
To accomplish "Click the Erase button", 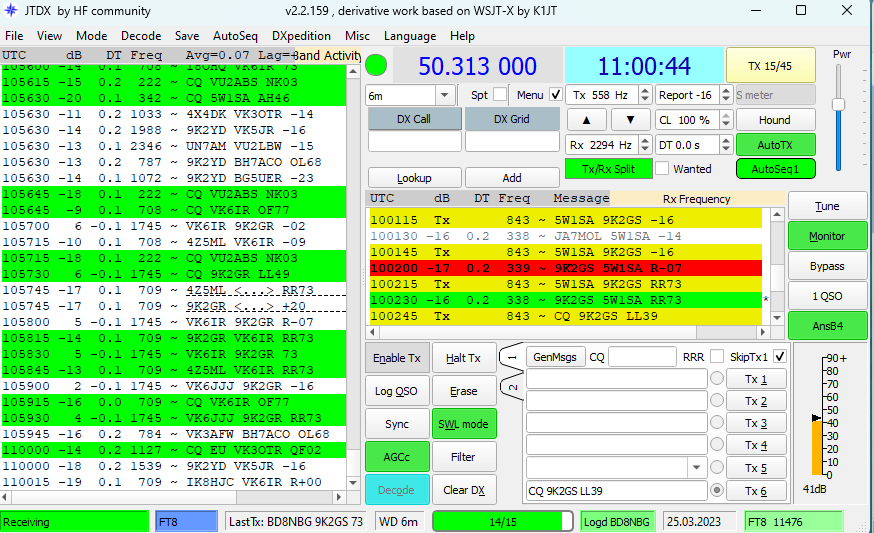I will (463, 391).
